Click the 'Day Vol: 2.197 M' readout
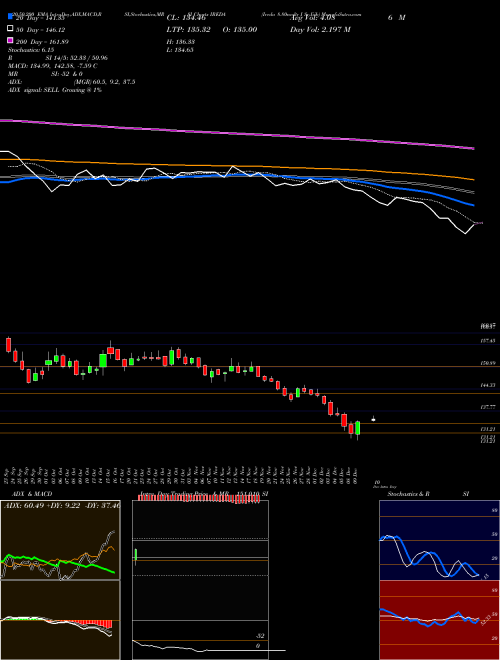 pyautogui.click(x=320, y=29)
